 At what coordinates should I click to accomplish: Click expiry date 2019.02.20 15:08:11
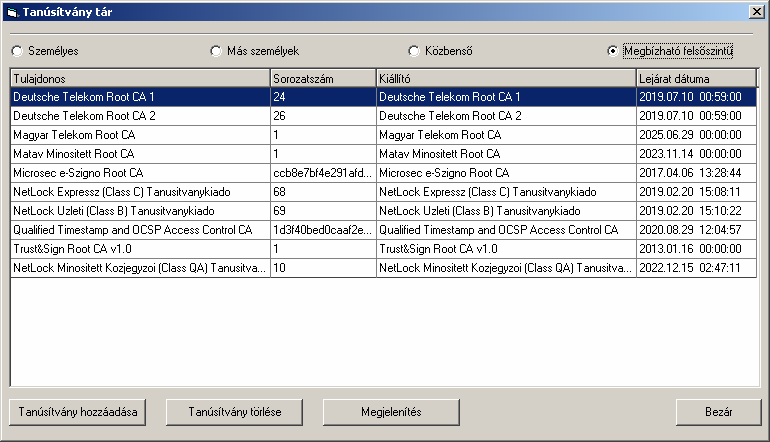click(696, 192)
